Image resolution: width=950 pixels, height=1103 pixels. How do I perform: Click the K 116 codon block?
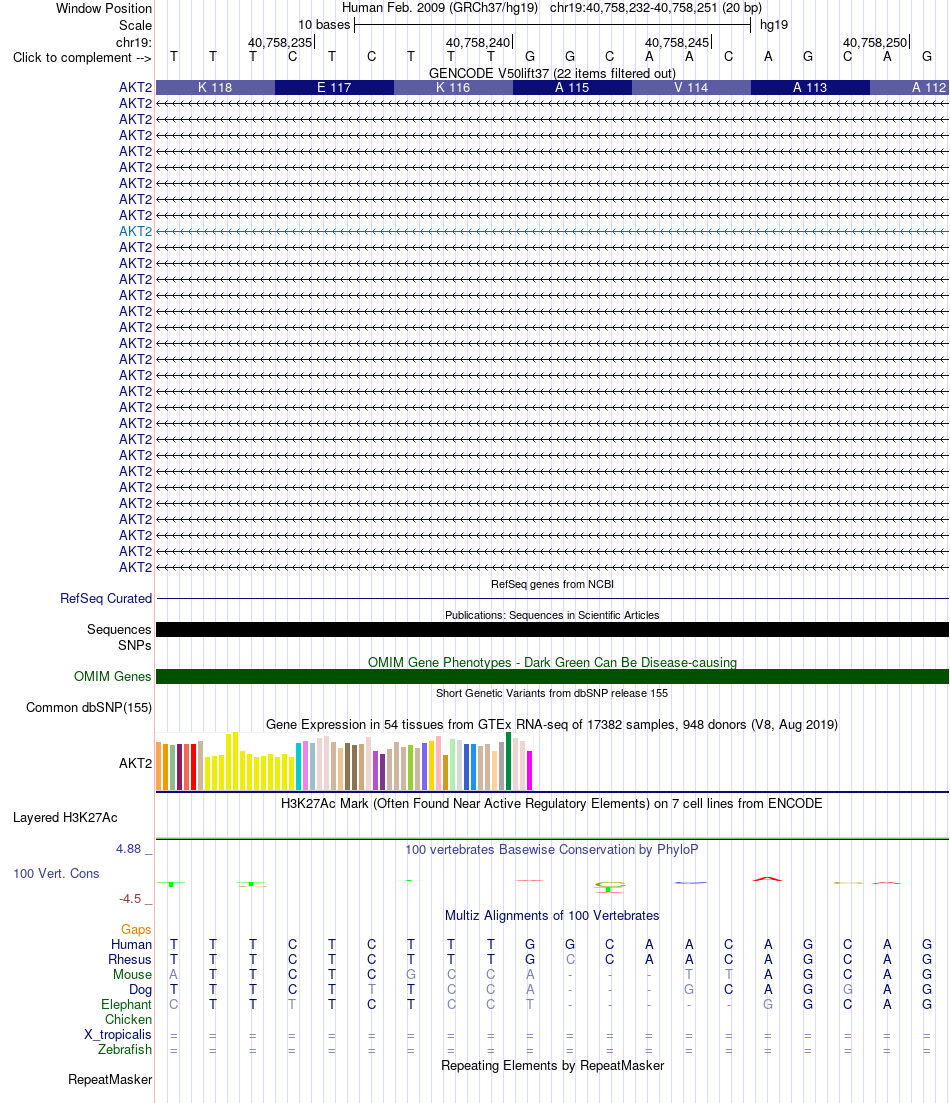pos(453,87)
